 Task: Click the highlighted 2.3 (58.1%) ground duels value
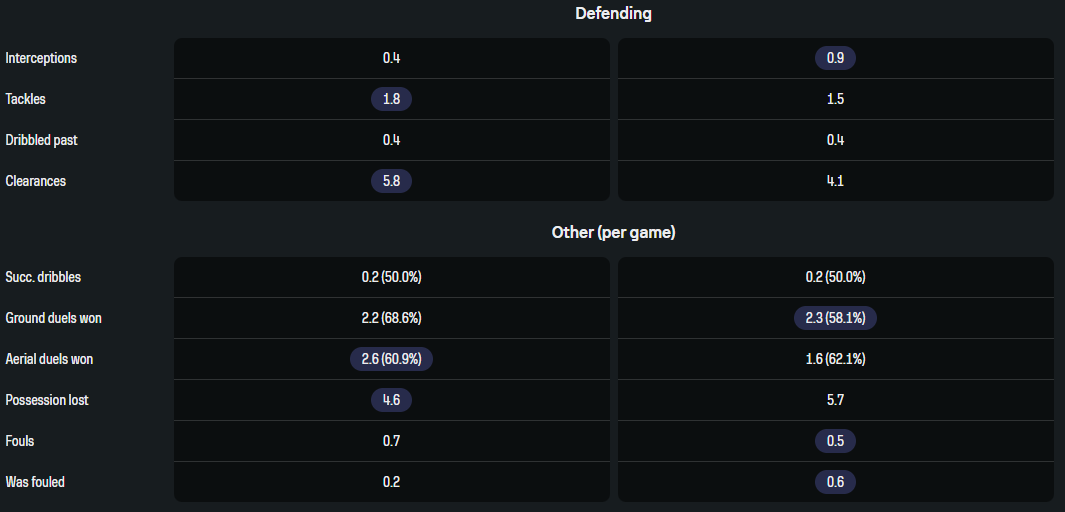click(x=835, y=318)
